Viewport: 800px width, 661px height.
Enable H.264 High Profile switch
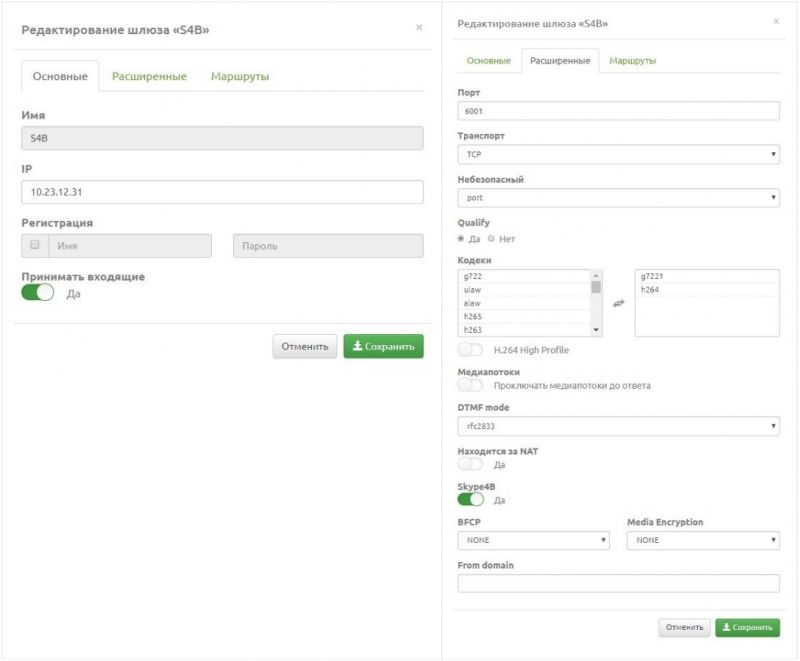(x=470, y=350)
